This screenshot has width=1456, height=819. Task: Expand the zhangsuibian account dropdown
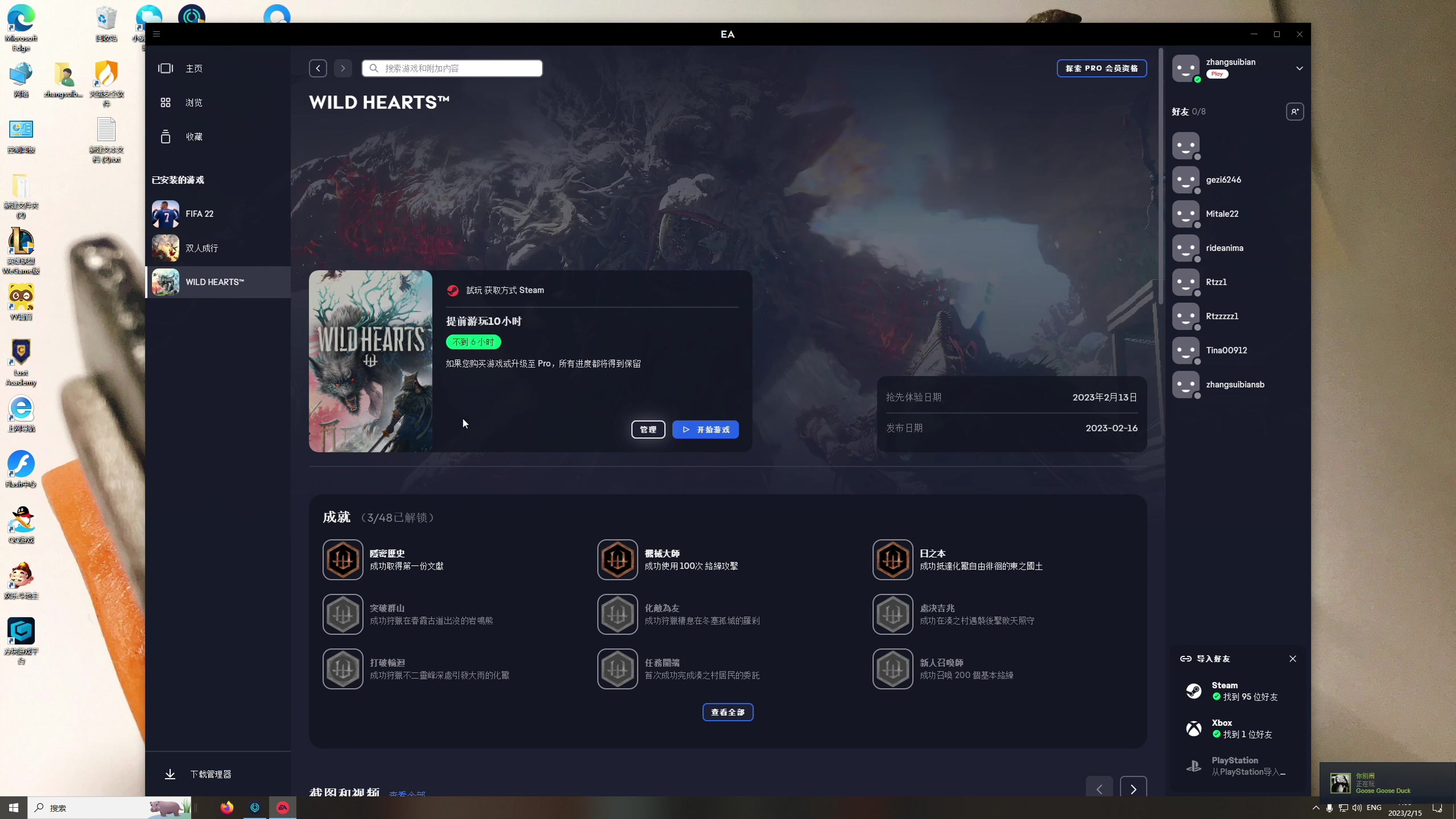pyautogui.click(x=1299, y=68)
